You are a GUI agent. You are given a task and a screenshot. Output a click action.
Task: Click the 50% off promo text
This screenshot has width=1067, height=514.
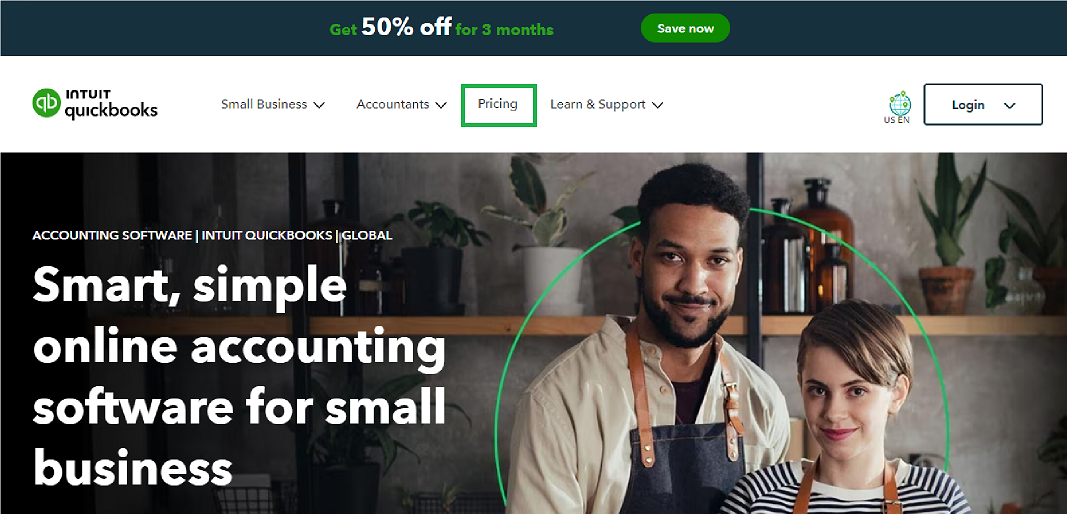click(x=406, y=27)
